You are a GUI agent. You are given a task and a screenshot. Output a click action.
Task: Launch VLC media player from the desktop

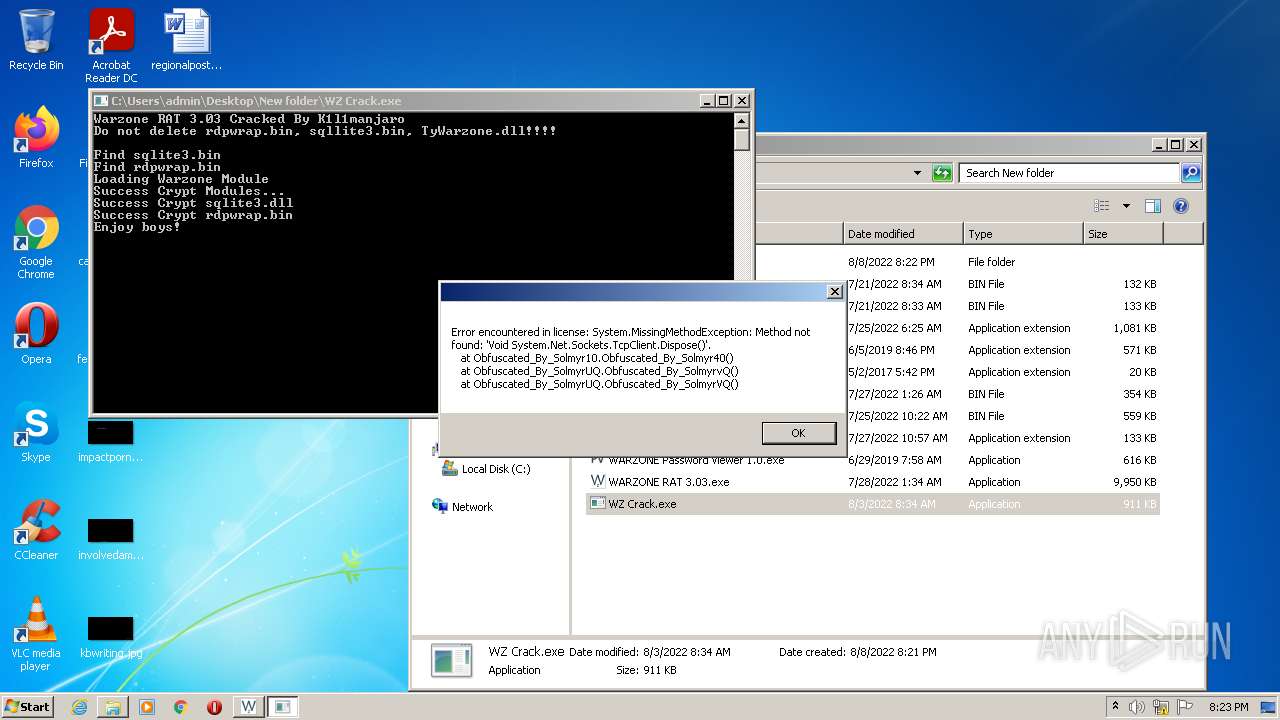(36, 635)
